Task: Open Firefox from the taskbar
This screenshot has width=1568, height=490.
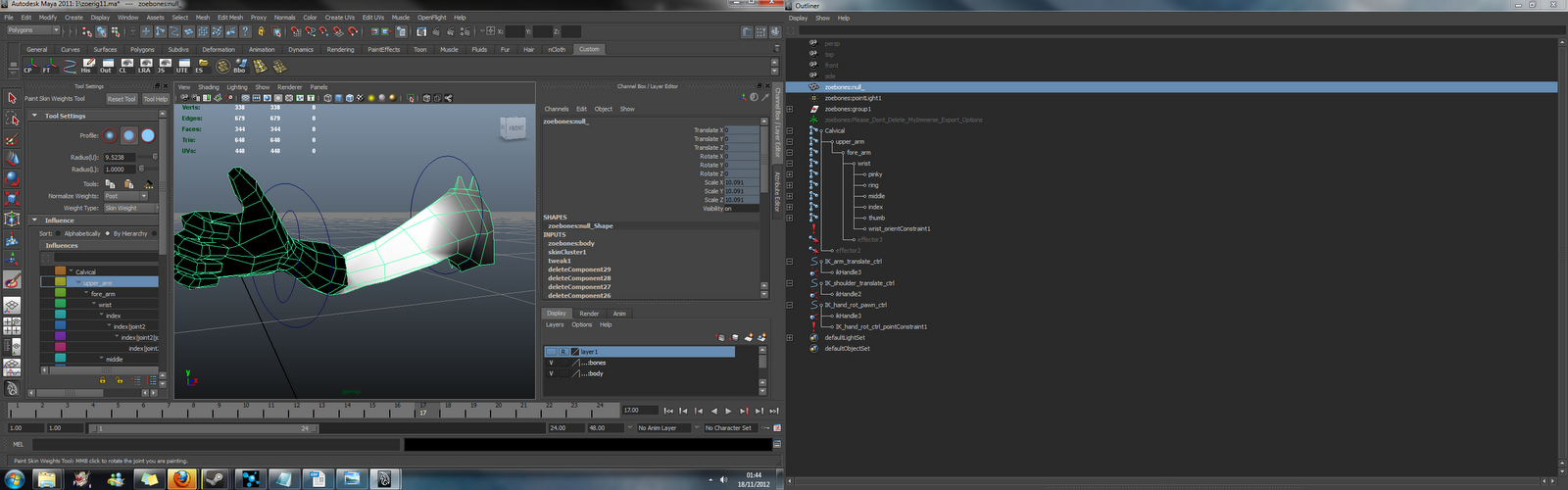Action: click(181, 479)
